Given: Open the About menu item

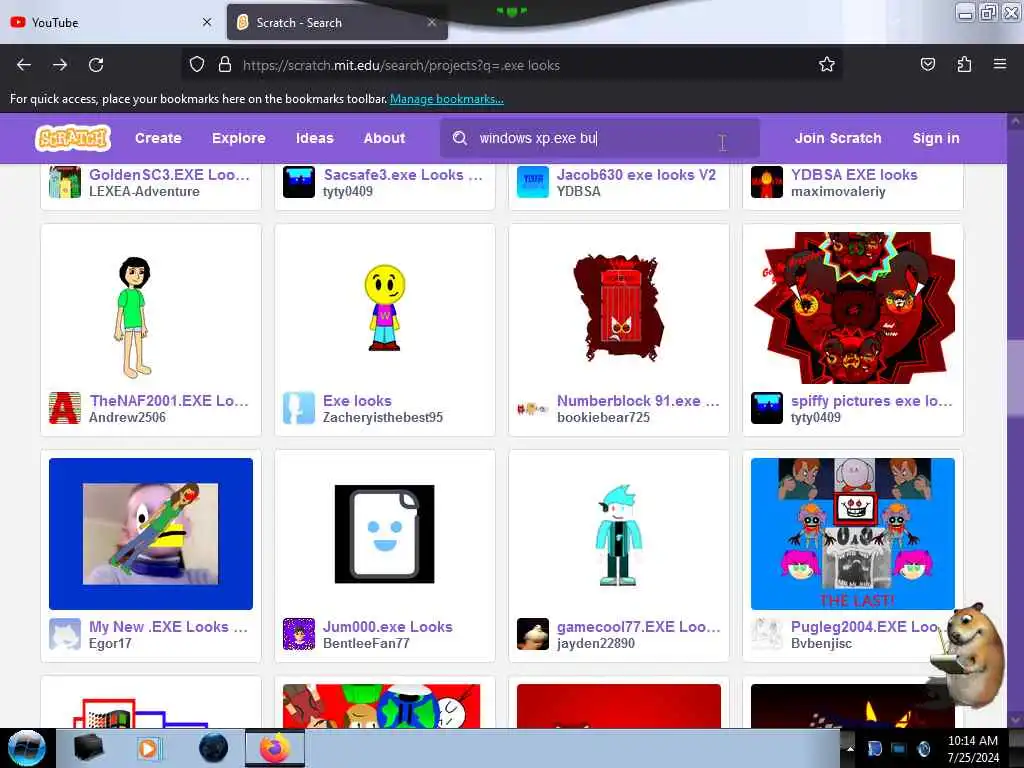Looking at the screenshot, I should click(x=385, y=138).
